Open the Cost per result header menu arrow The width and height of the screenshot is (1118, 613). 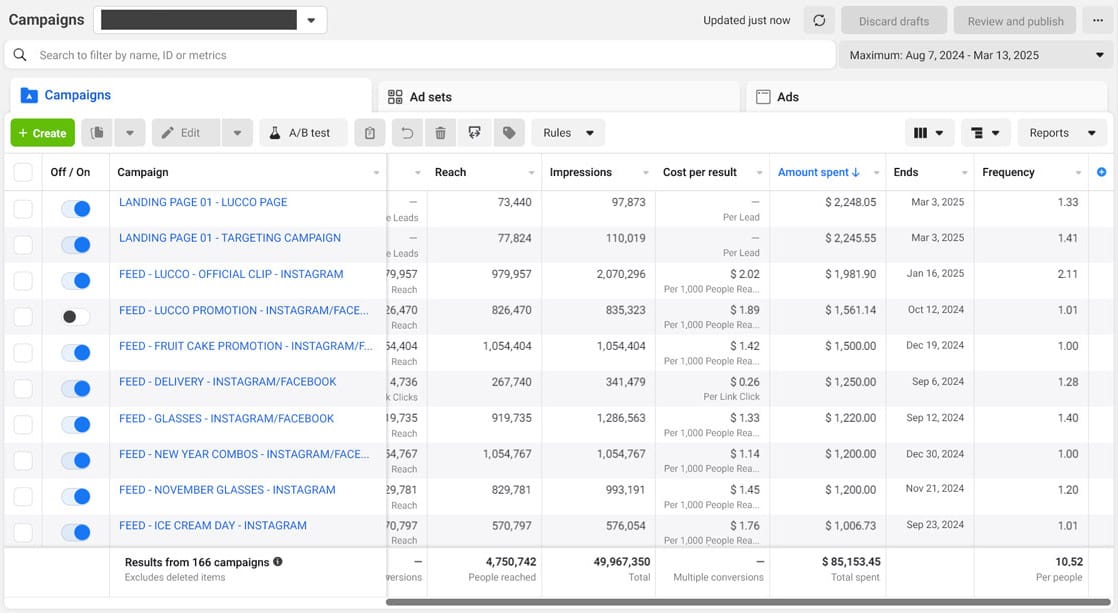(759, 172)
